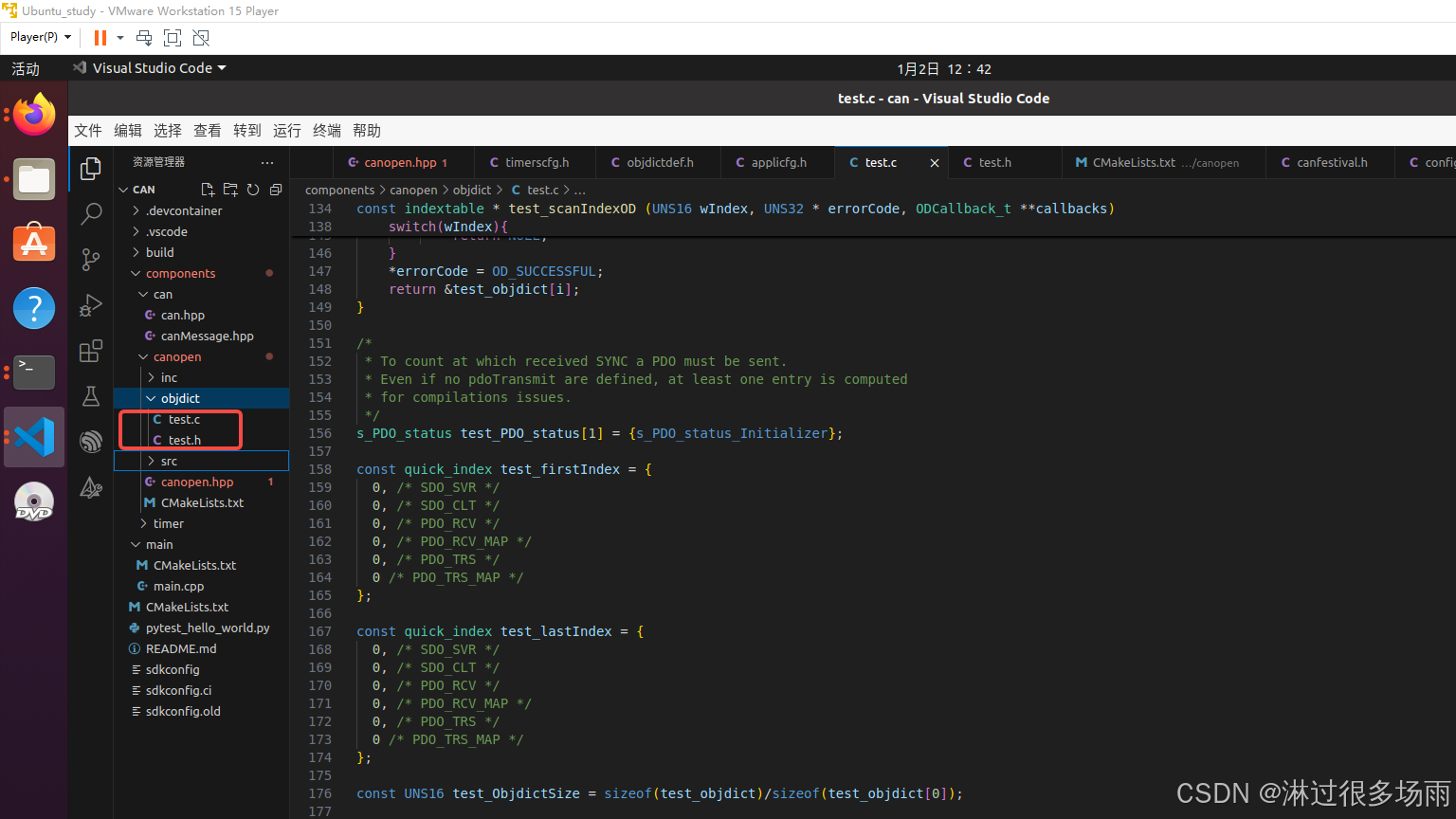Open the Explorer view in the activity bar

pyautogui.click(x=91, y=169)
